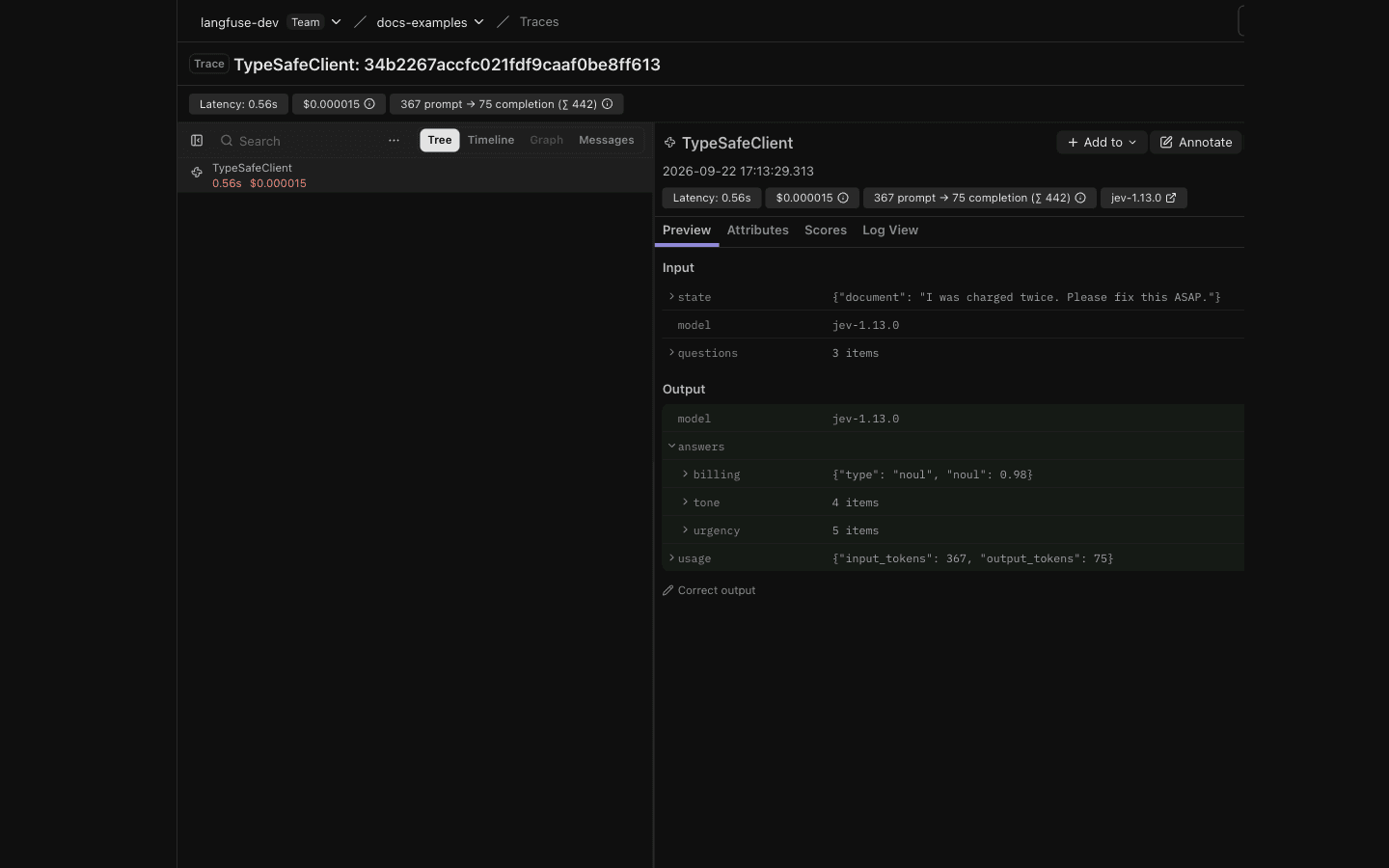Click the langfuse-dev breadcrumb name
The image size is (1389, 868).
[239, 22]
